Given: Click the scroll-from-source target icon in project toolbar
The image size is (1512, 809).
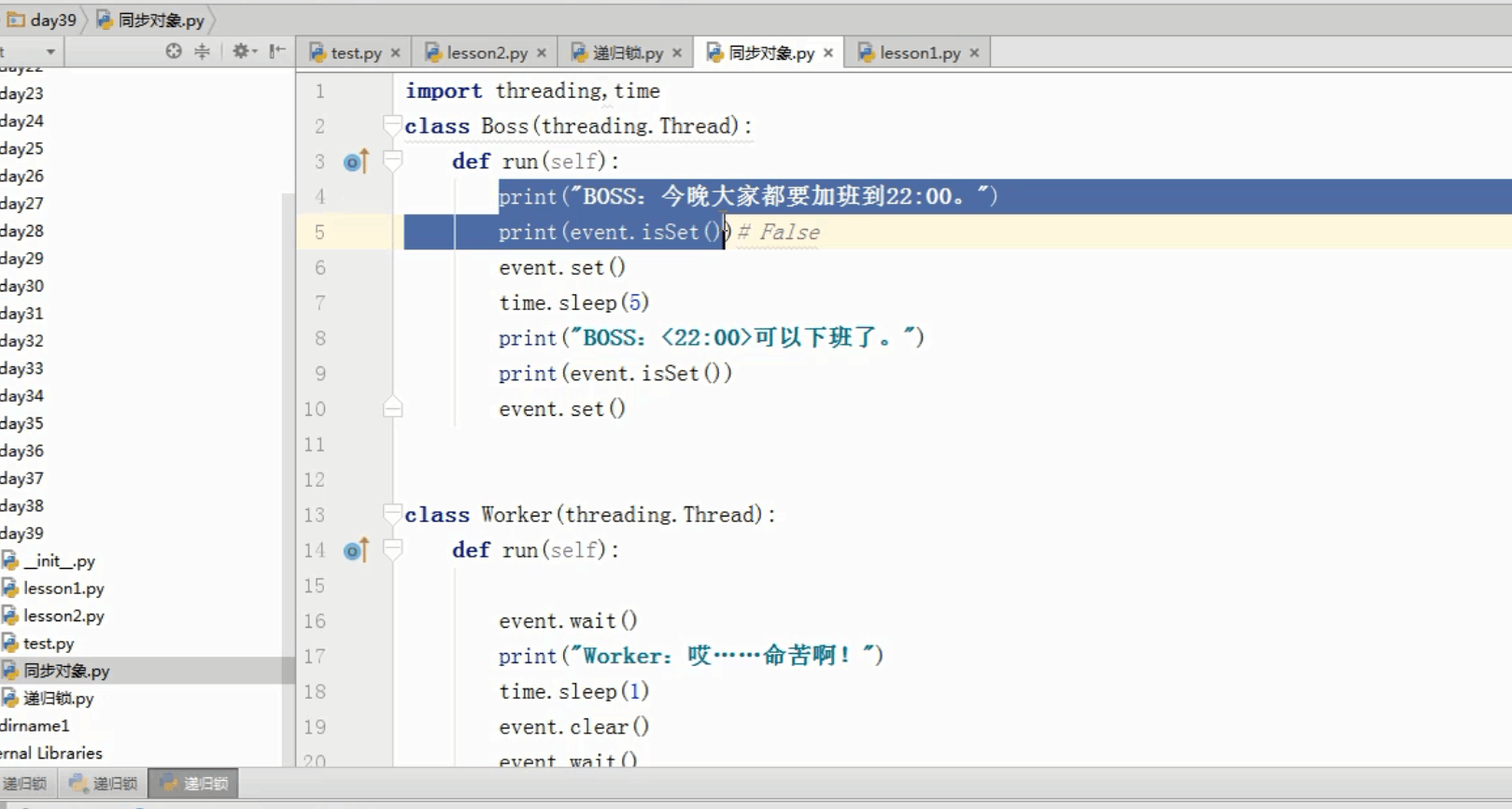Looking at the screenshot, I should (x=174, y=51).
